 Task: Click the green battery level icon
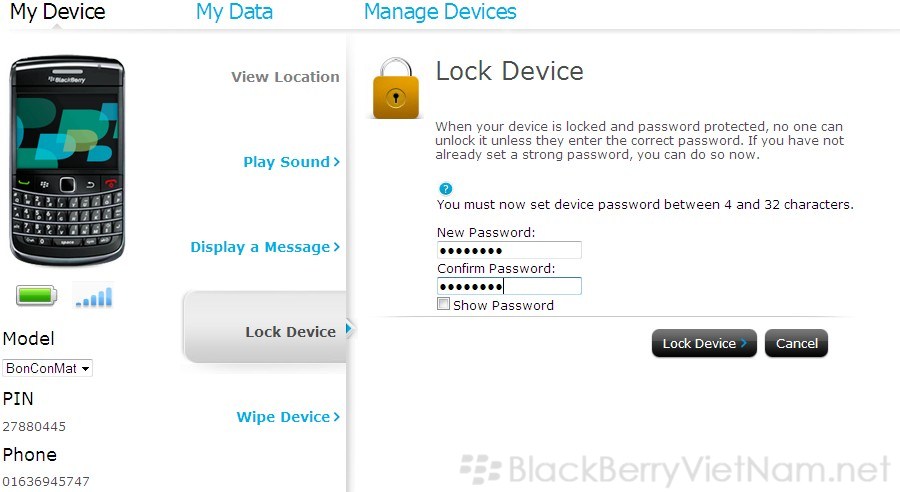pos(36,296)
